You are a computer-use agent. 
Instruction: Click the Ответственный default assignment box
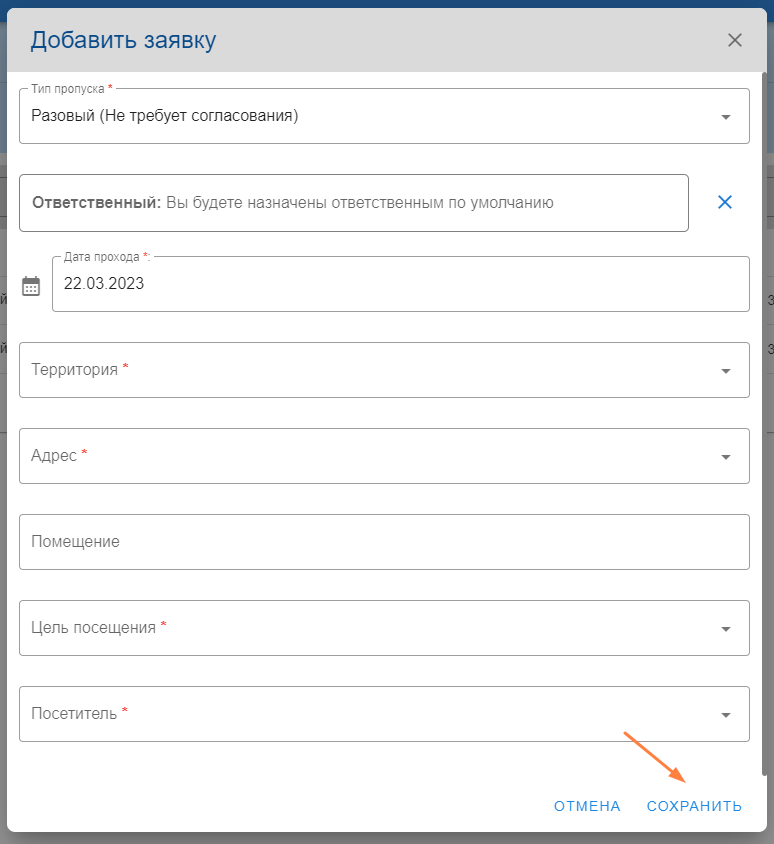(354, 203)
